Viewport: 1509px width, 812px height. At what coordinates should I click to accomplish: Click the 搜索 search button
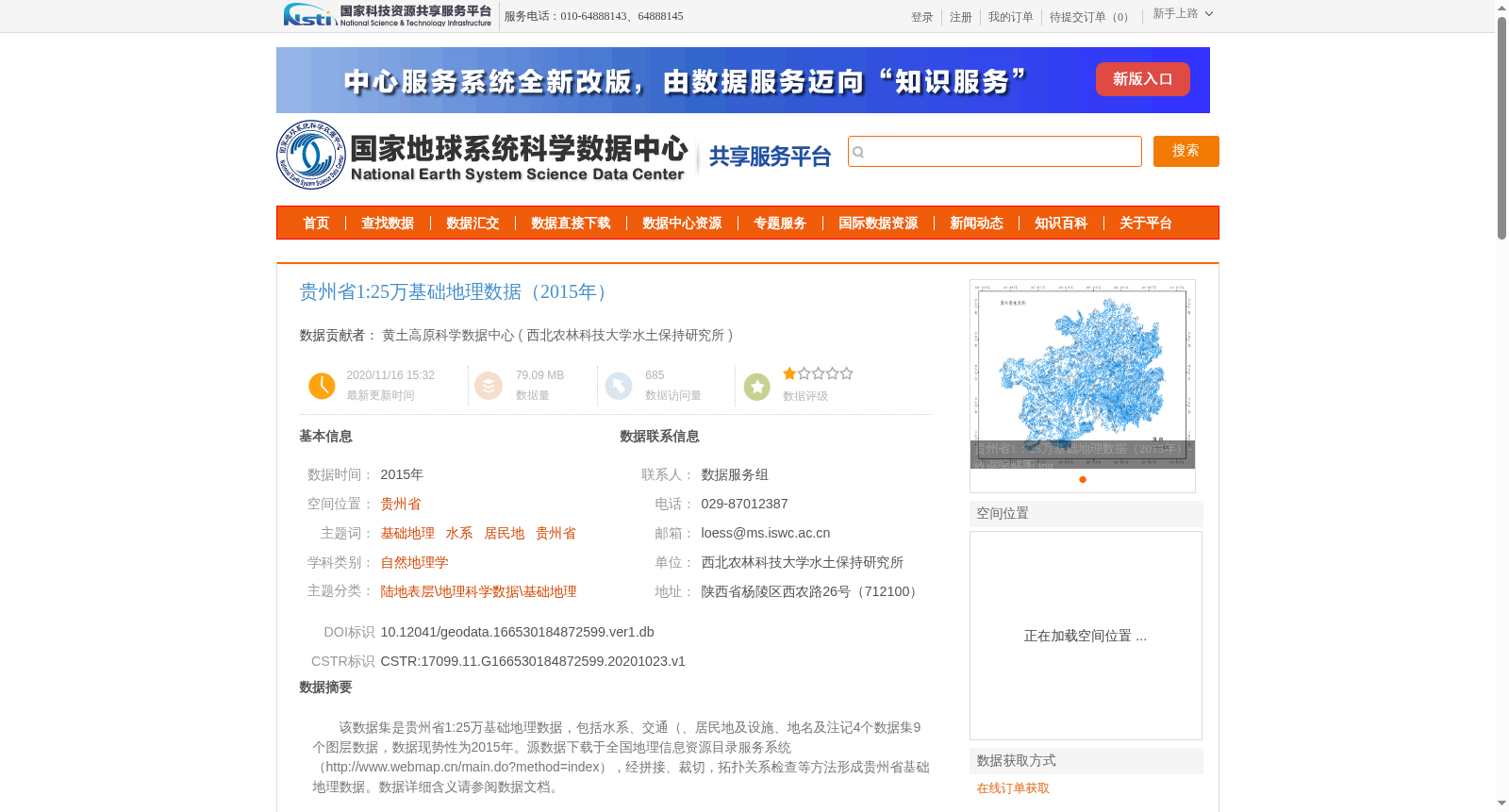tap(1186, 151)
